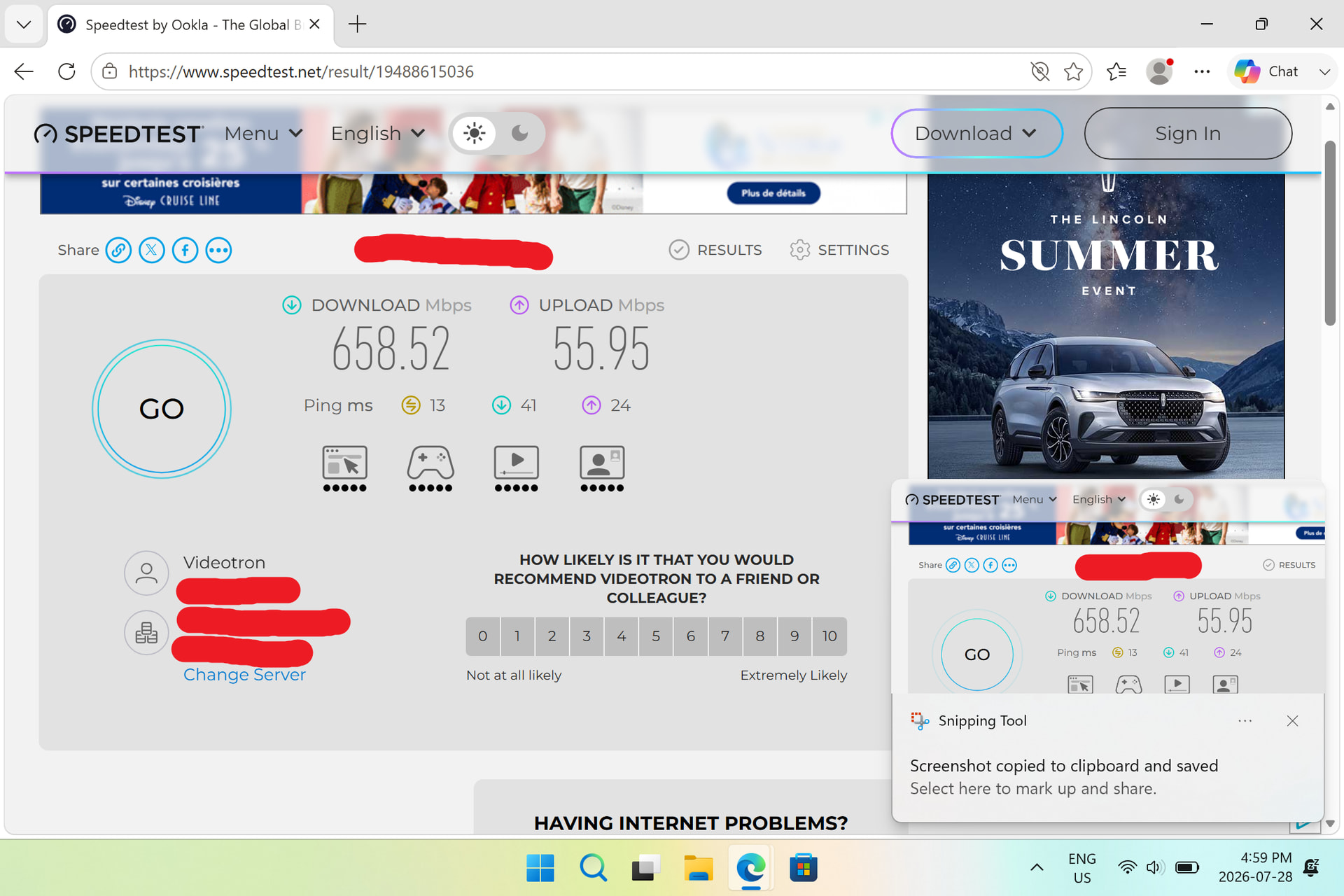Open the Windows Start menu

pos(540,868)
